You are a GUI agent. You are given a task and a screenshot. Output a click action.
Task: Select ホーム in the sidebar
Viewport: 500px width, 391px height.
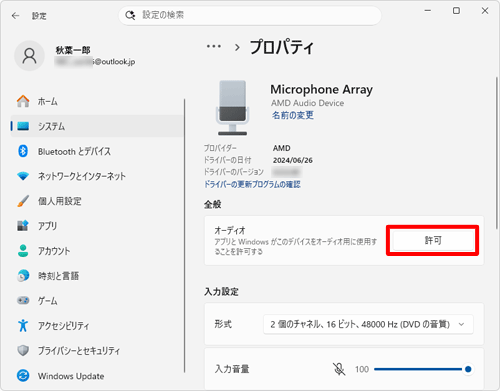point(97,101)
